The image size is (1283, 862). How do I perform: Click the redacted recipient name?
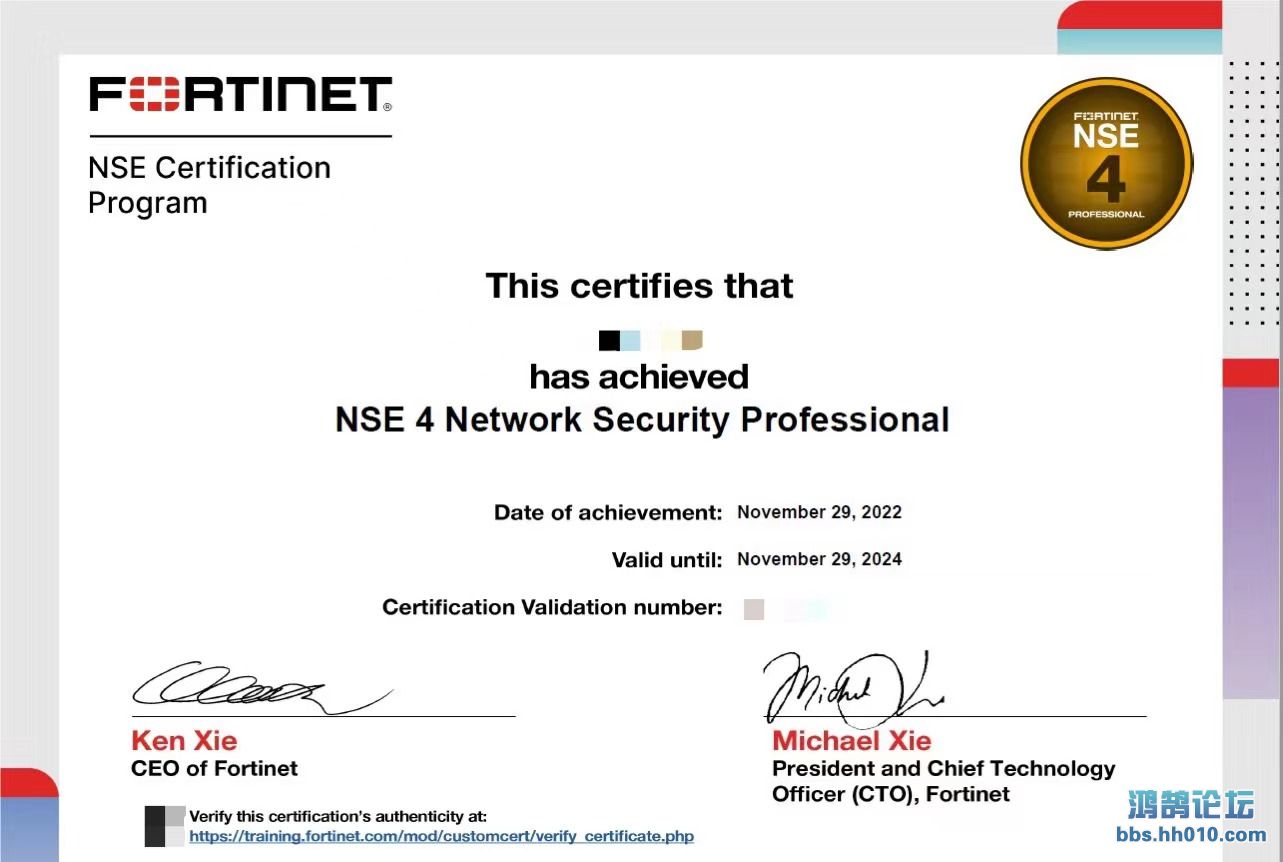click(x=651, y=341)
